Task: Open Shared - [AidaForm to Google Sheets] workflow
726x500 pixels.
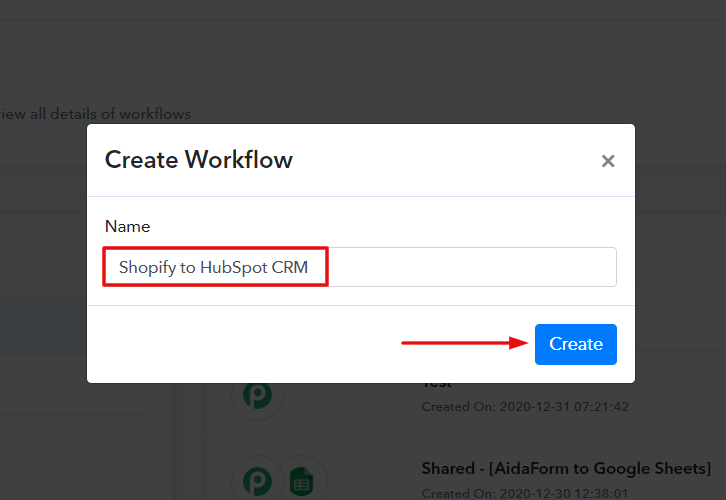Action: tap(566, 469)
